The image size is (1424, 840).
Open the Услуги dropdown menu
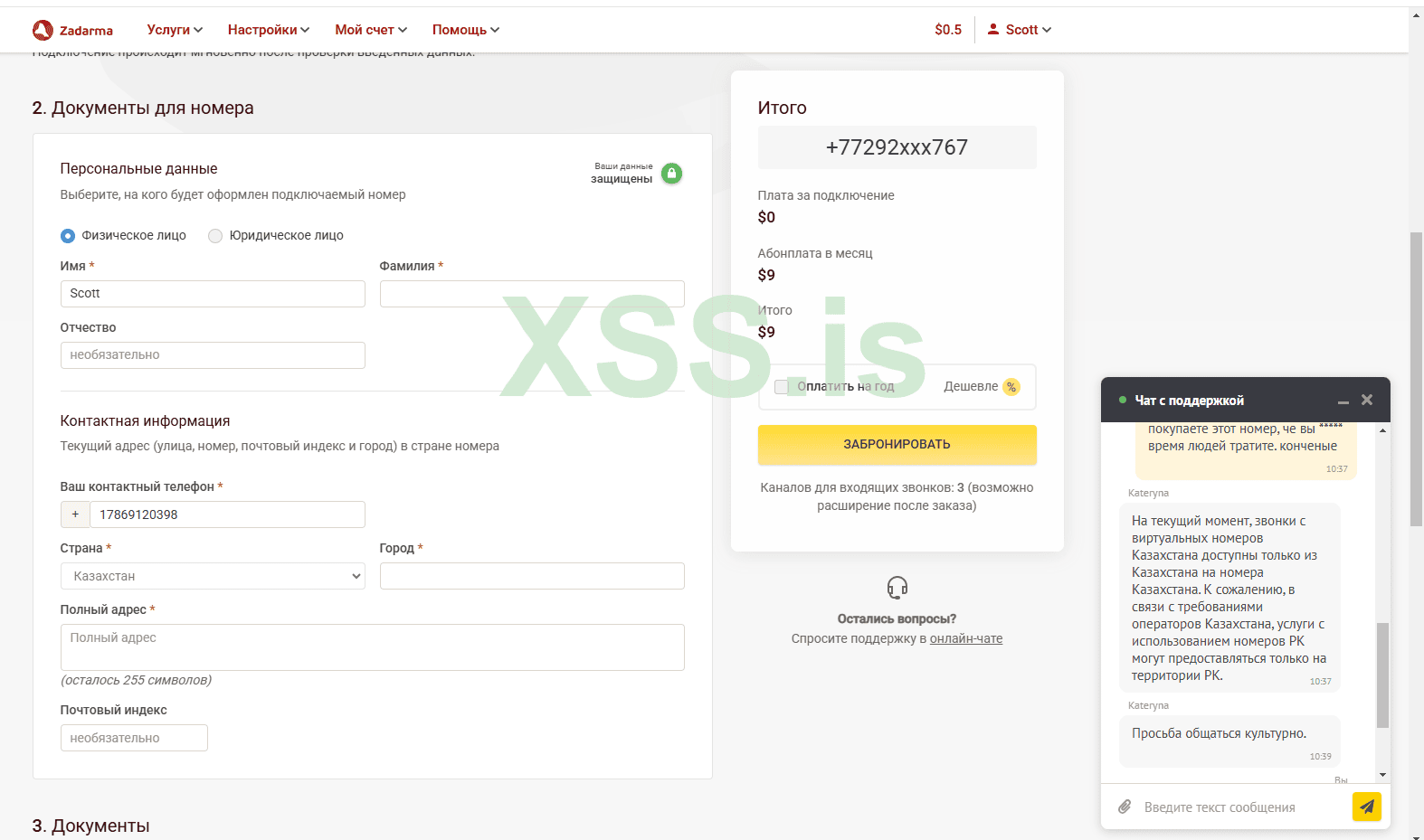[175, 30]
